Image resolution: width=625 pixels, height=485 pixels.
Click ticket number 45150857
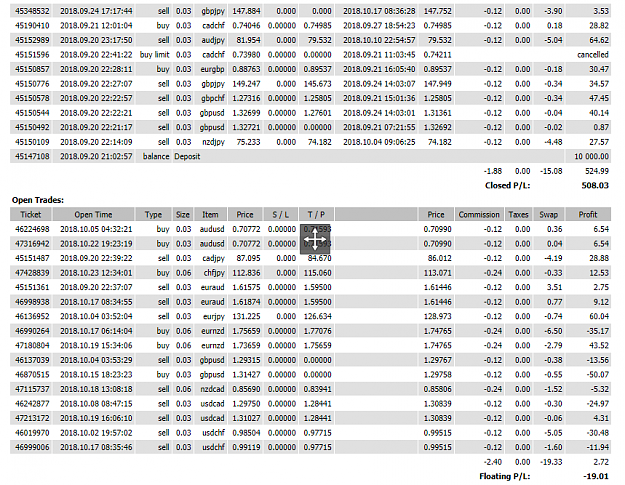pyautogui.click(x=32, y=69)
